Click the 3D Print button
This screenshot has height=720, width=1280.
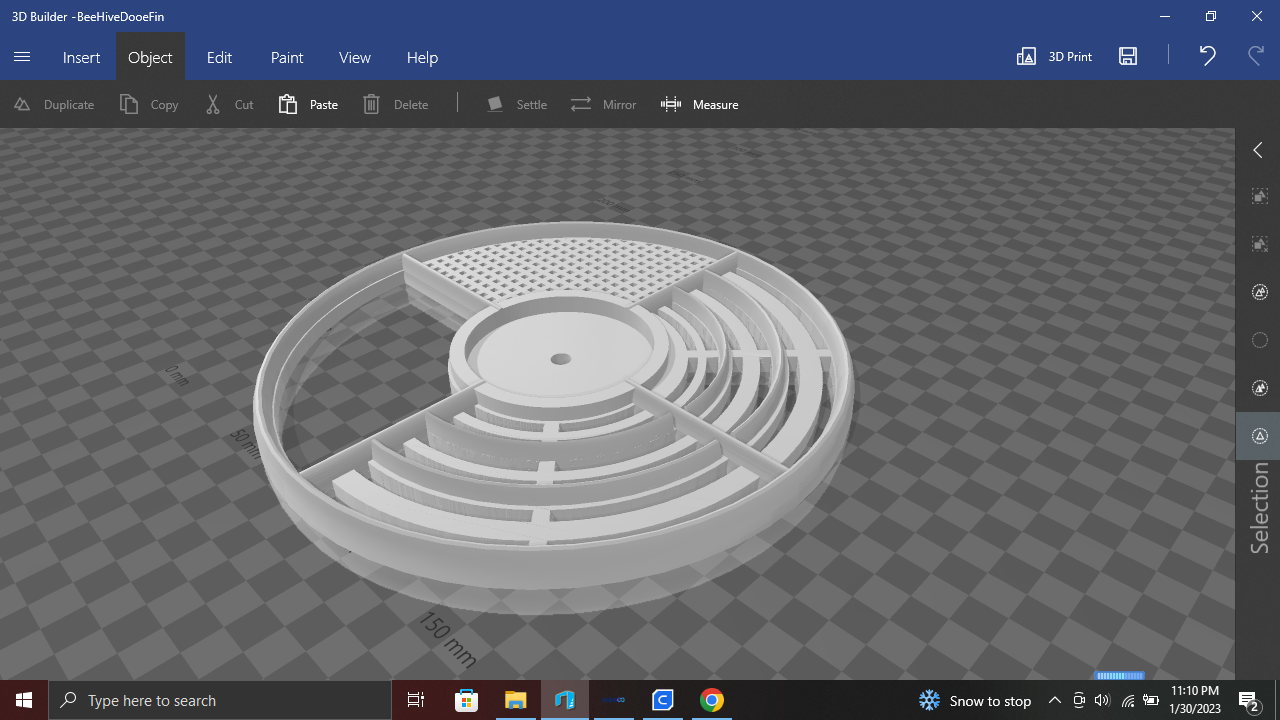click(1054, 57)
